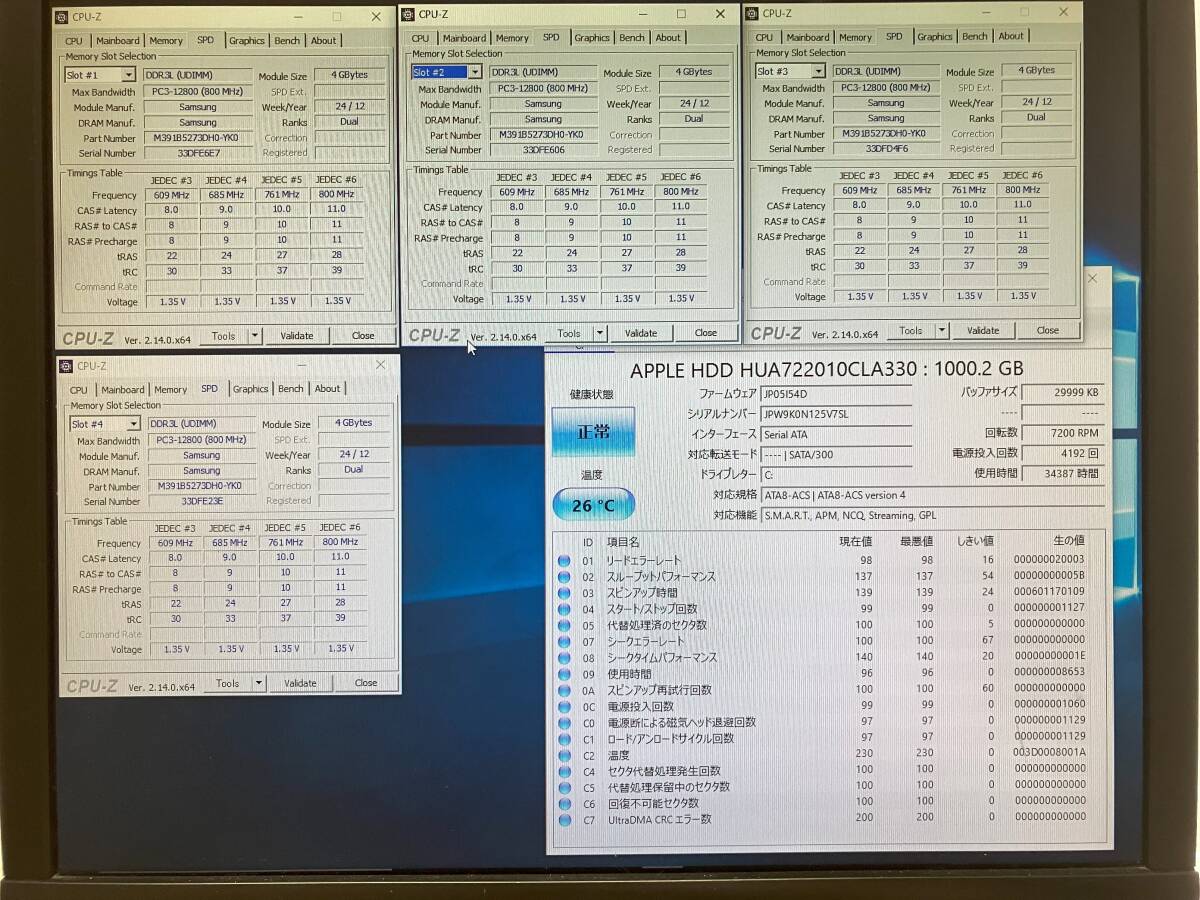Click status circle for スピンアップ再試行回数 row

565,690
